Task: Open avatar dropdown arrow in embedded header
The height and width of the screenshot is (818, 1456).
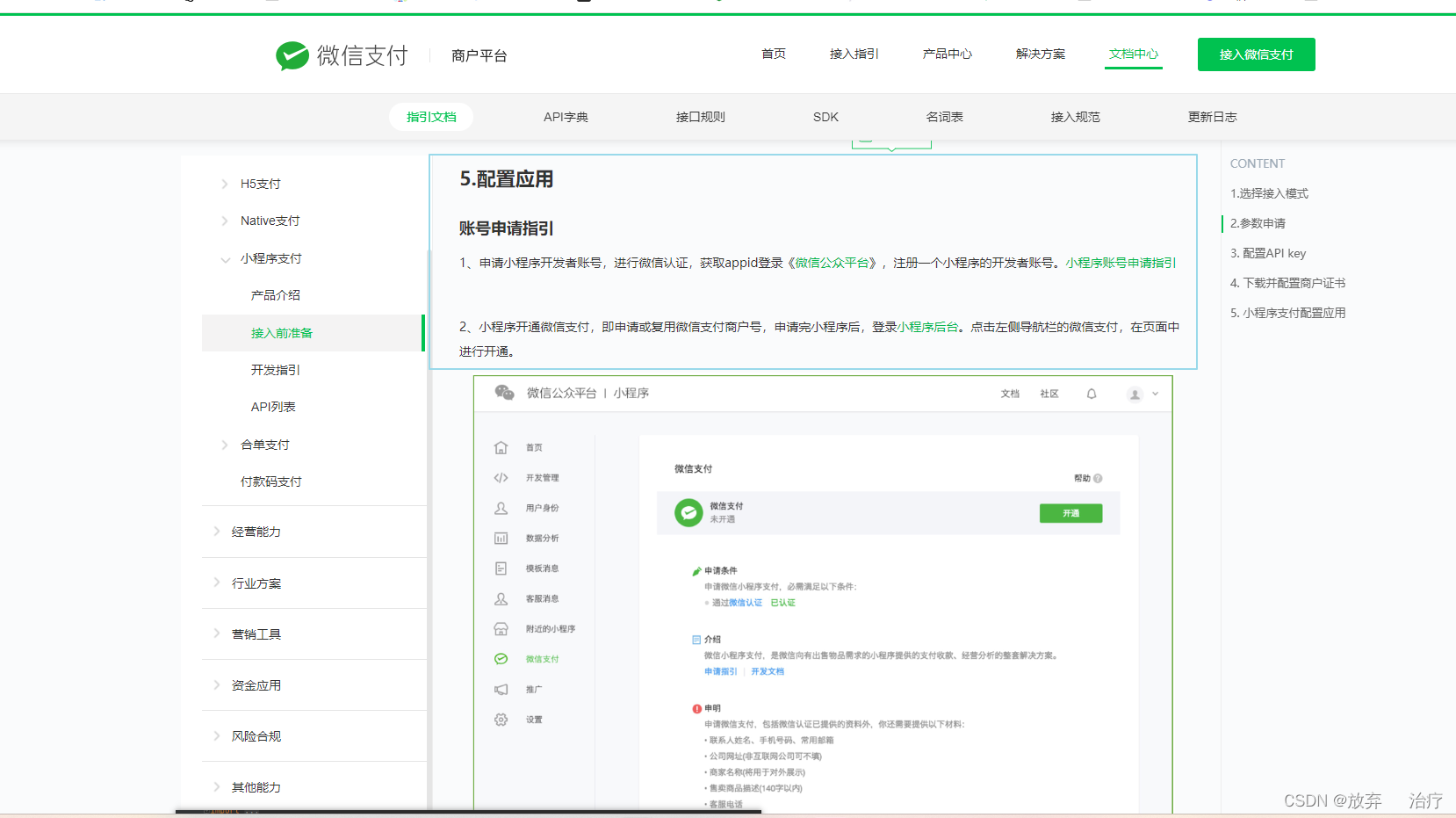Action: pyautogui.click(x=1156, y=394)
